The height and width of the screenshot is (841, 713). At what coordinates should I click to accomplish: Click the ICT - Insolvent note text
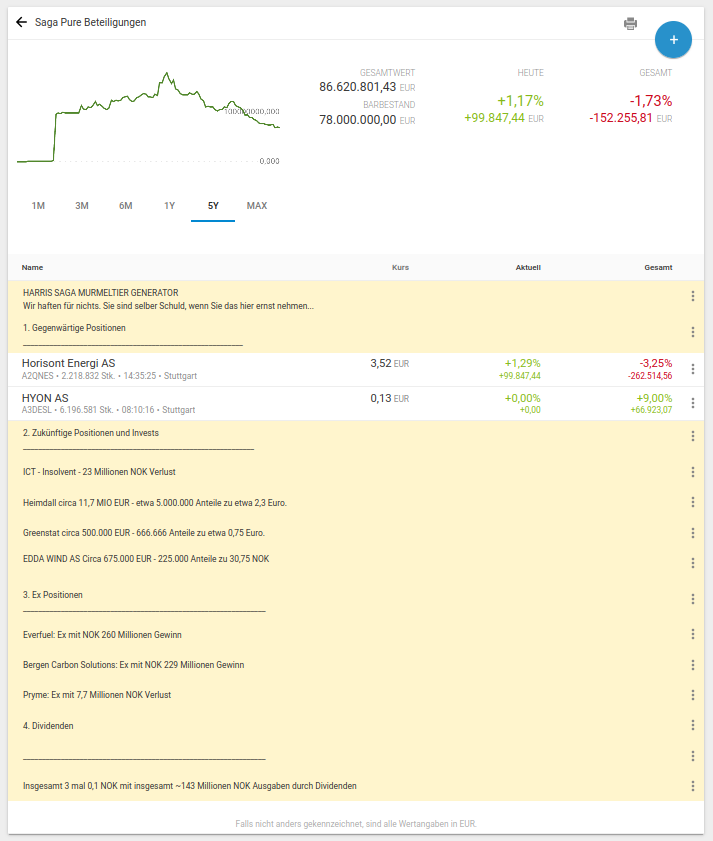(x=99, y=472)
